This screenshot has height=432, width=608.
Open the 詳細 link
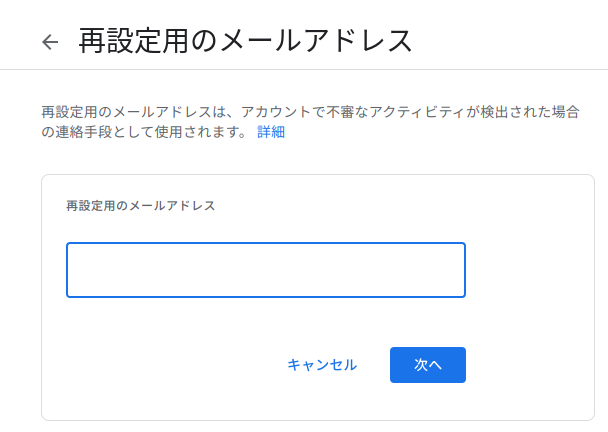[271, 132]
